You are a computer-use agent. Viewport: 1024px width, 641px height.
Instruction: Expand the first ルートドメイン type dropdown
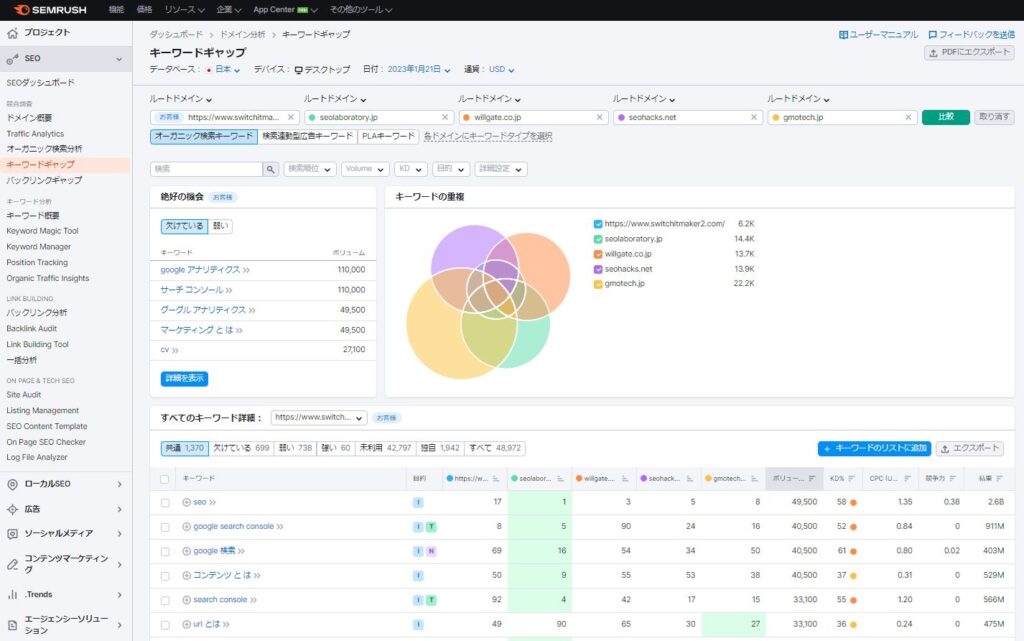click(x=181, y=99)
